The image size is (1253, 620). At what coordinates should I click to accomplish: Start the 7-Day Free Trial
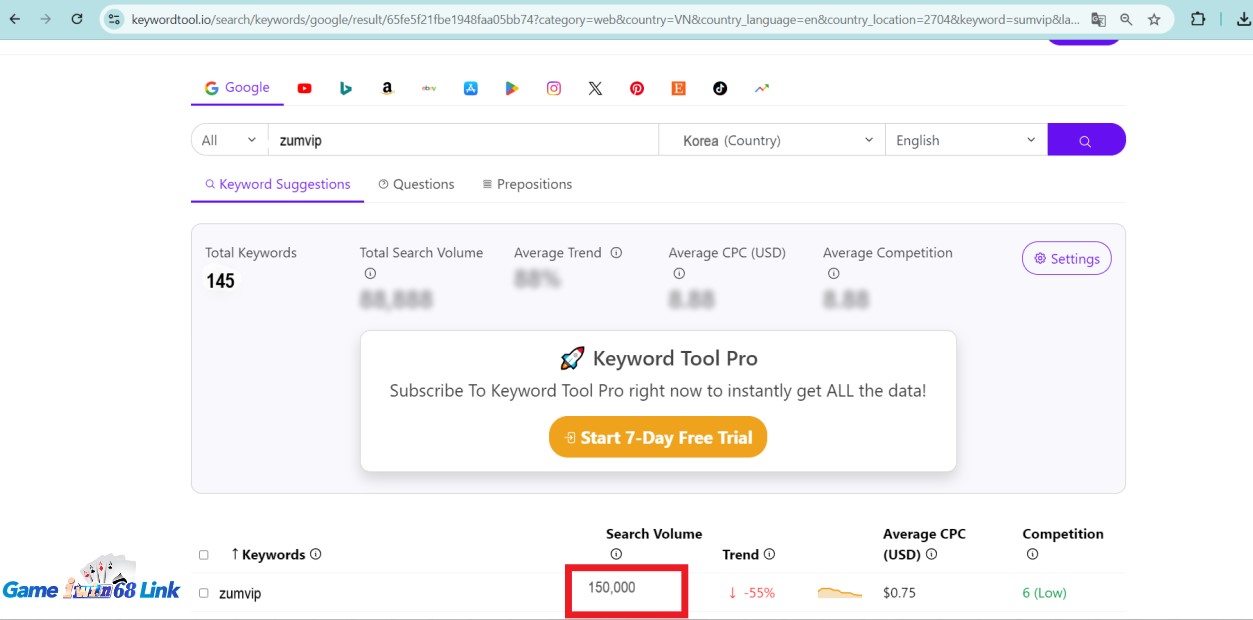coord(657,437)
